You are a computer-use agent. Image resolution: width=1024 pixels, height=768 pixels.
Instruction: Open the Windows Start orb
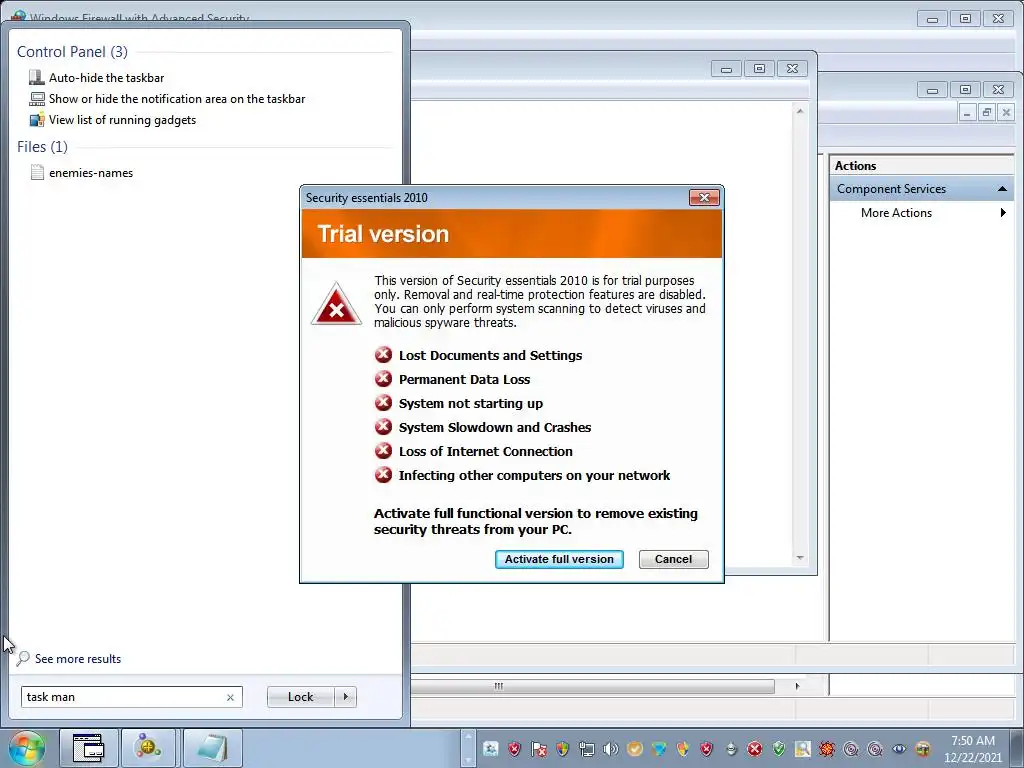[26, 748]
